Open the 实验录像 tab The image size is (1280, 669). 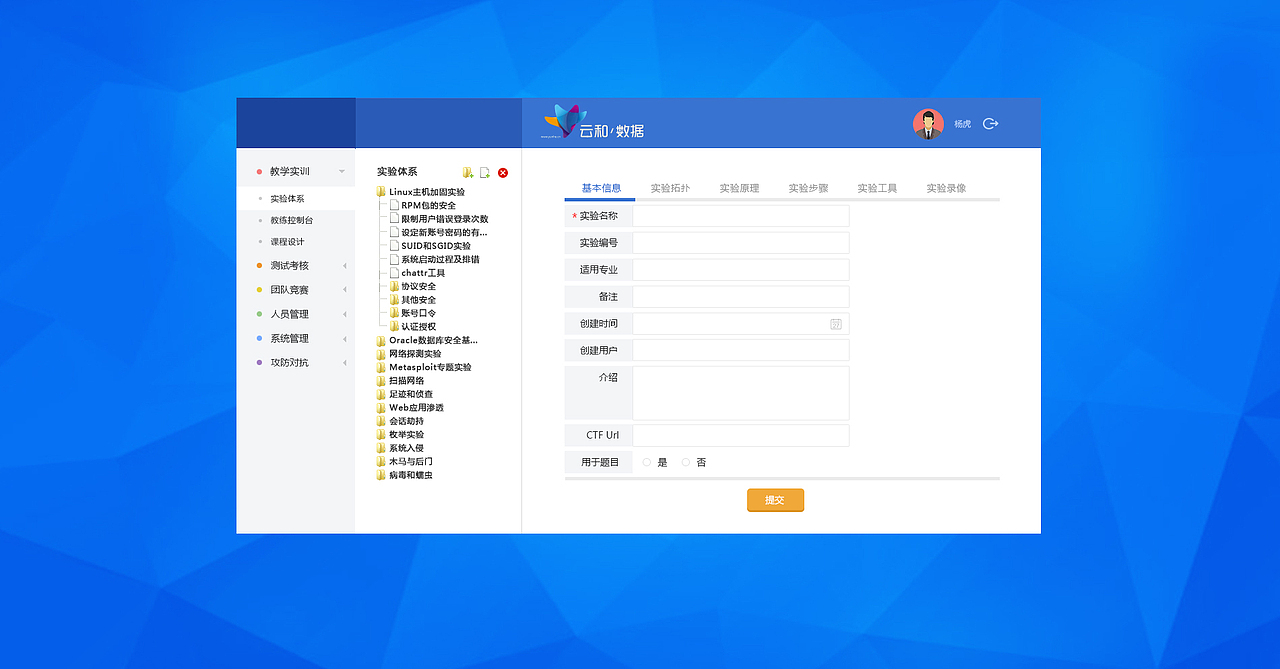coord(946,186)
